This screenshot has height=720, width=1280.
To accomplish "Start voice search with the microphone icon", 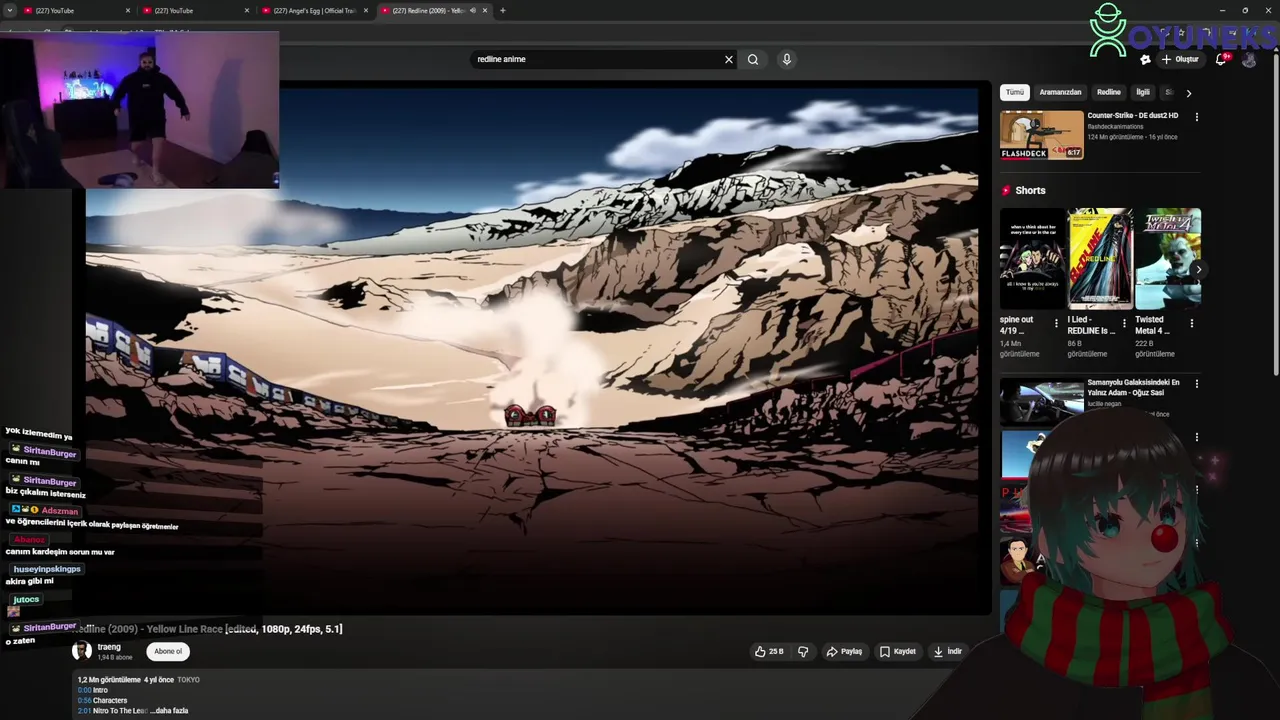I will point(787,59).
